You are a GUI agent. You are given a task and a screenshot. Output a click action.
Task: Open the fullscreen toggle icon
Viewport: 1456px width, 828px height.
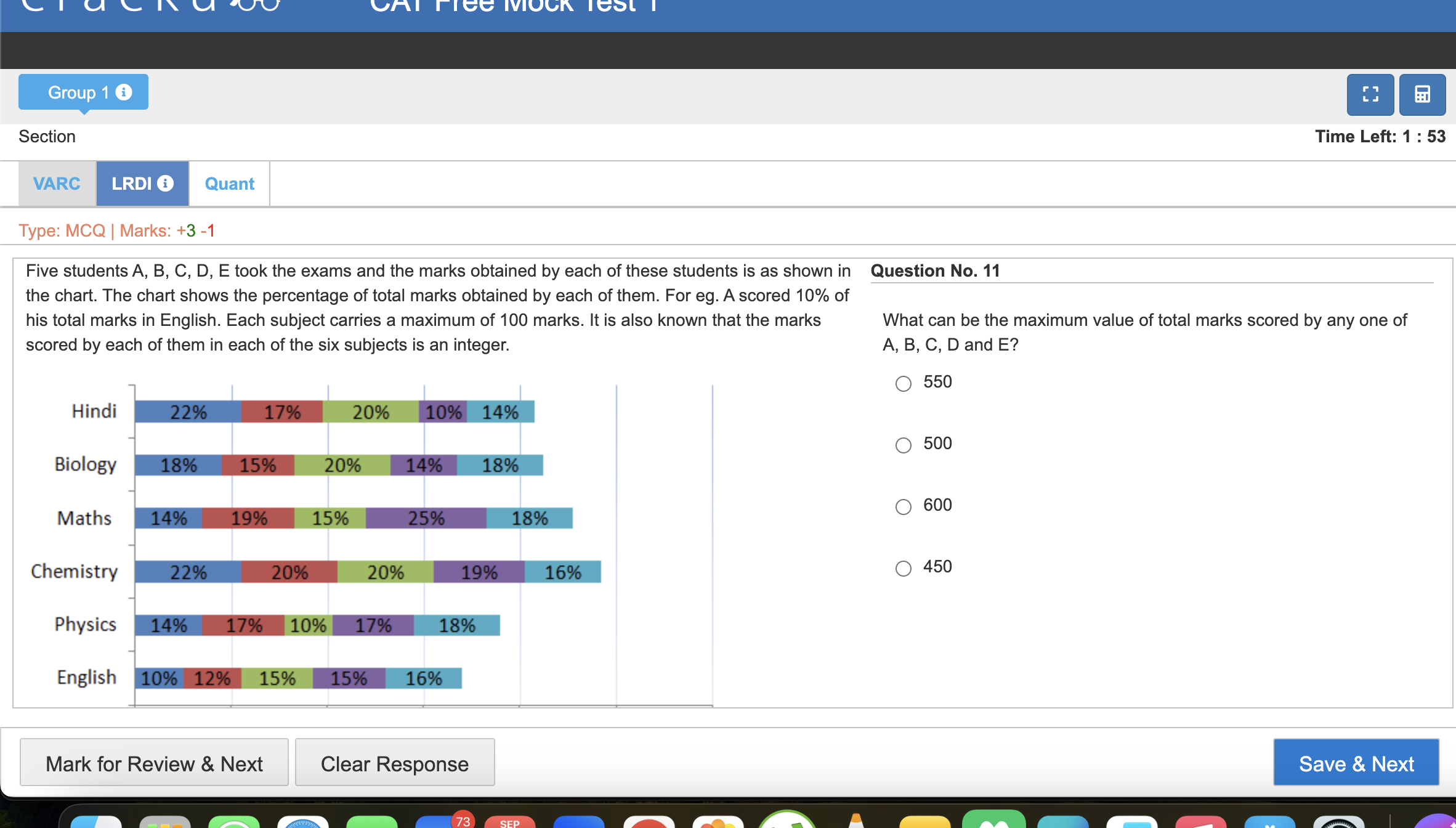click(x=1370, y=94)
